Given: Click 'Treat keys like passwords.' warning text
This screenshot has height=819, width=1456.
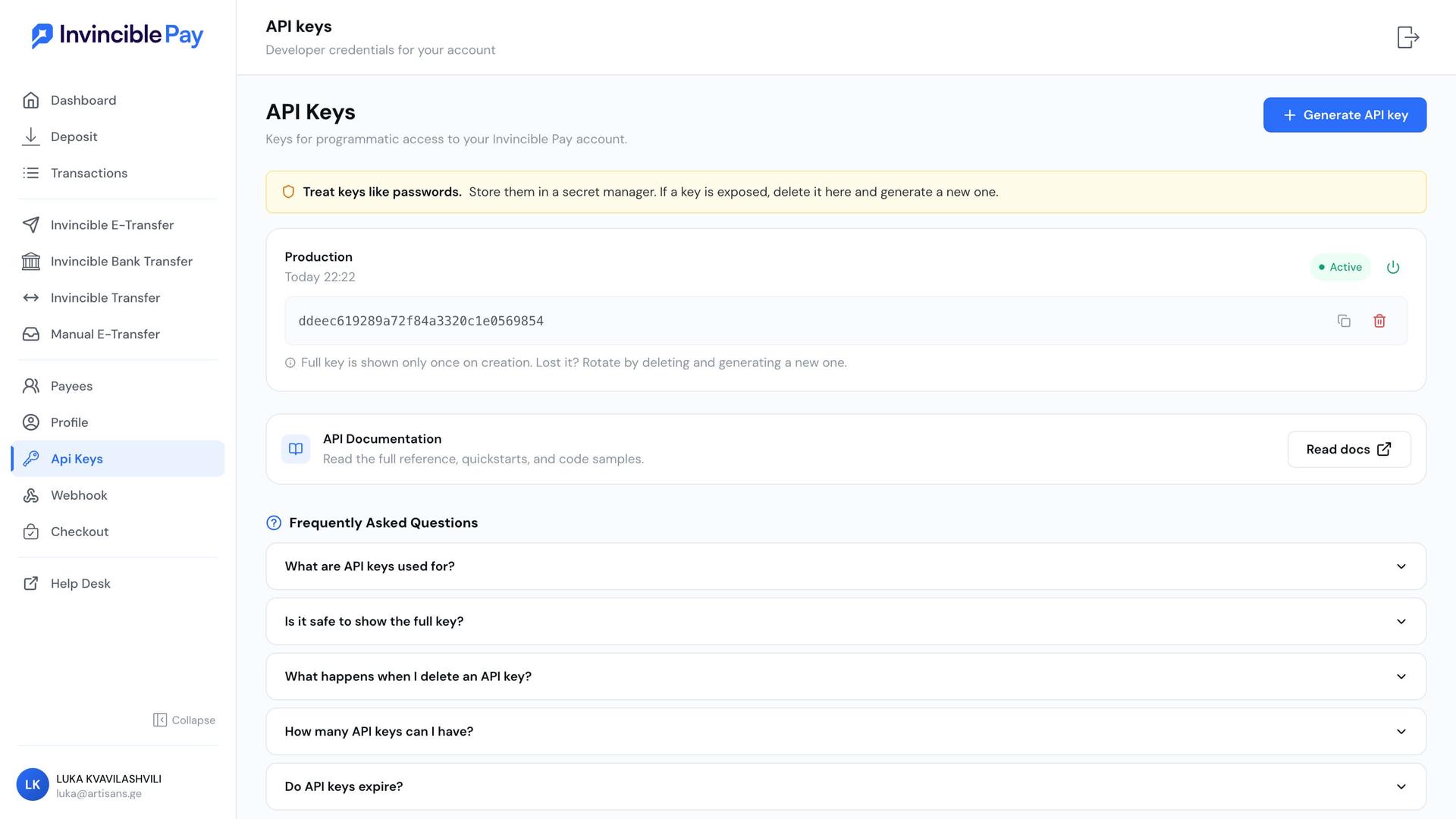Looking at the screenshot, I should point(382,192).
